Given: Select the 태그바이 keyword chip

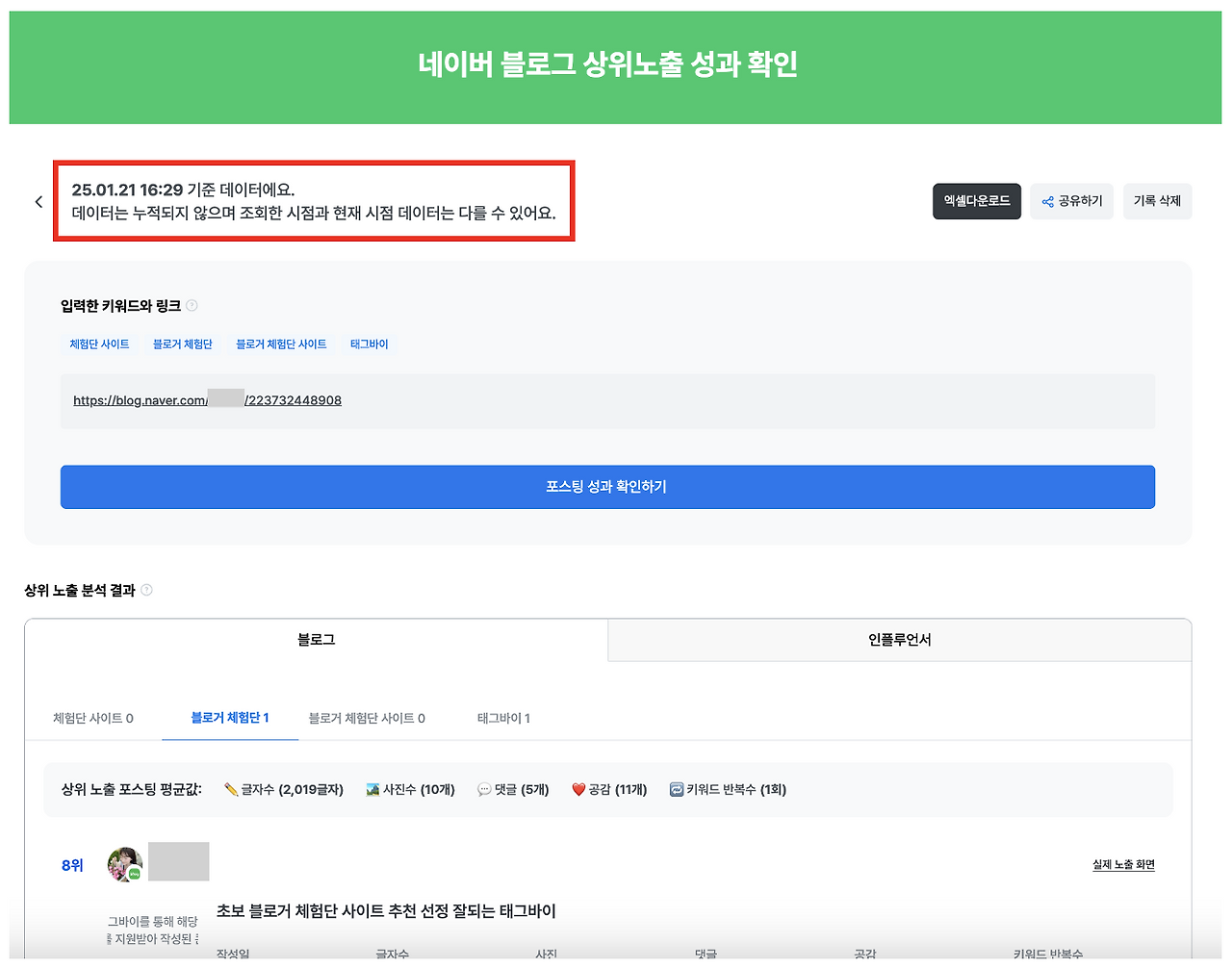Looking at the screenshot, I should (x=369, y=344).
